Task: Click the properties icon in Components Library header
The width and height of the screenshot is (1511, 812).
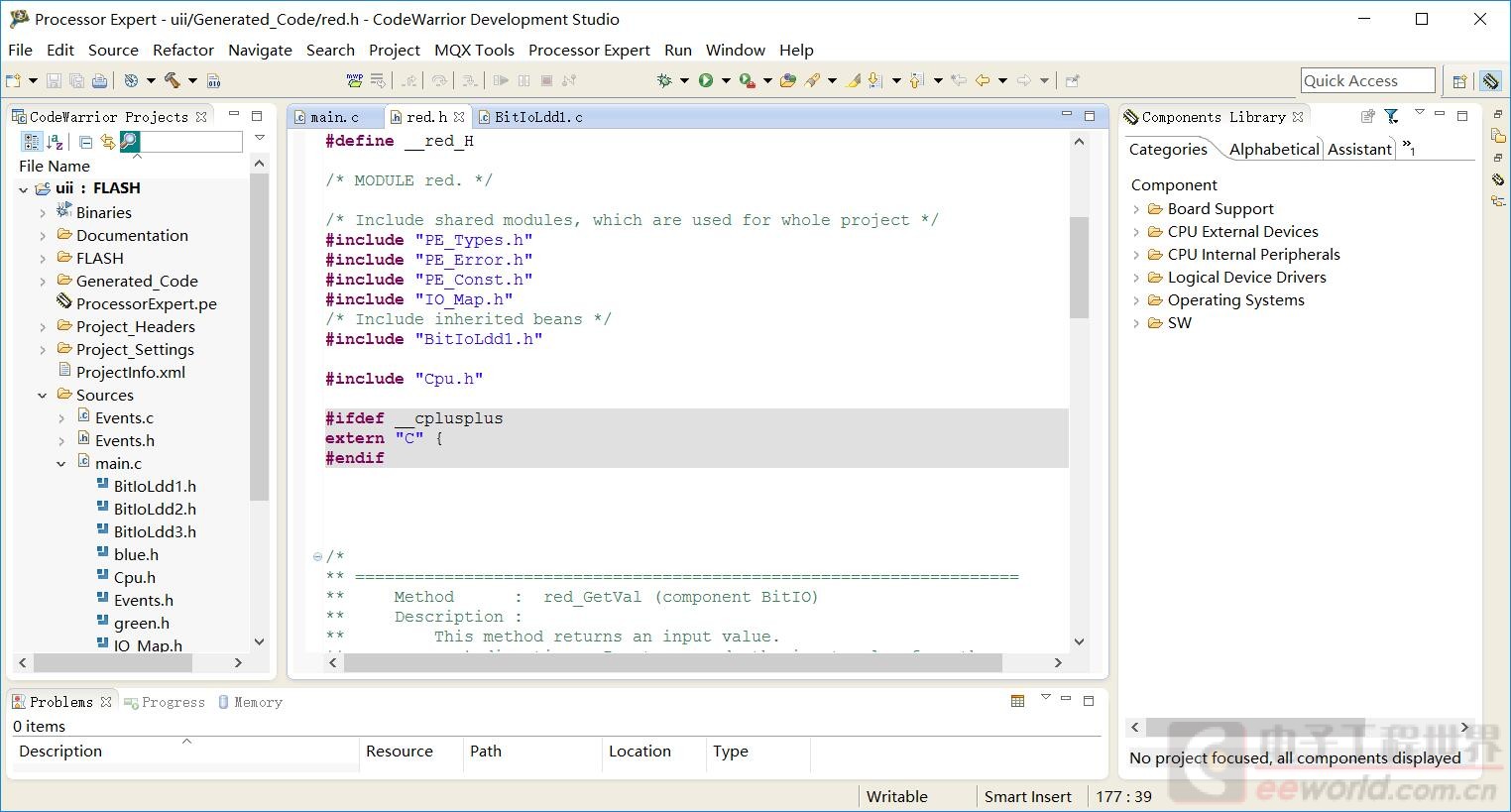Action: pyautogui.click(x=1368, y=116)
